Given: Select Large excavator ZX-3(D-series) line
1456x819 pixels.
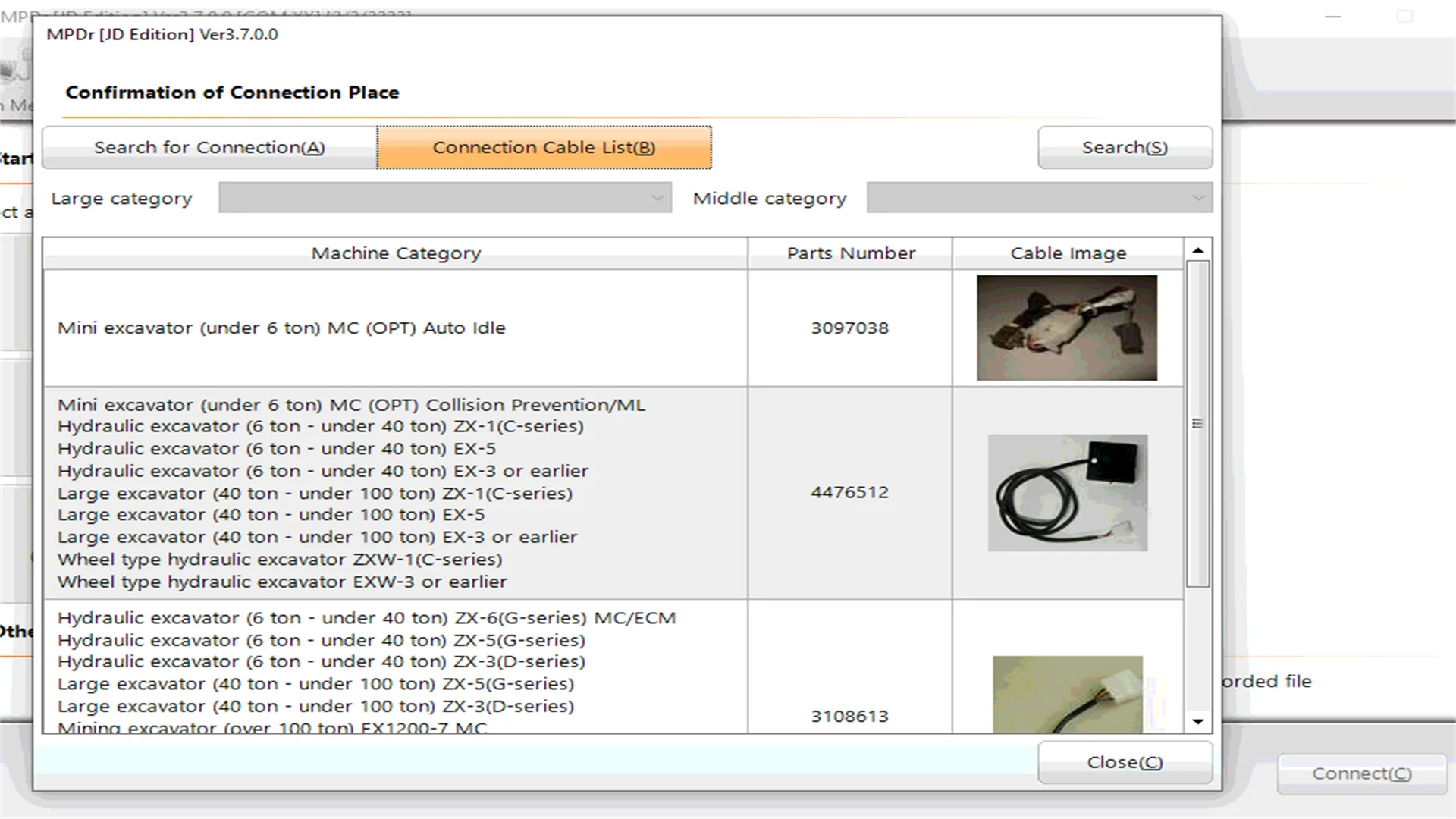Looking at the screenshot, I should coord(315,706).
